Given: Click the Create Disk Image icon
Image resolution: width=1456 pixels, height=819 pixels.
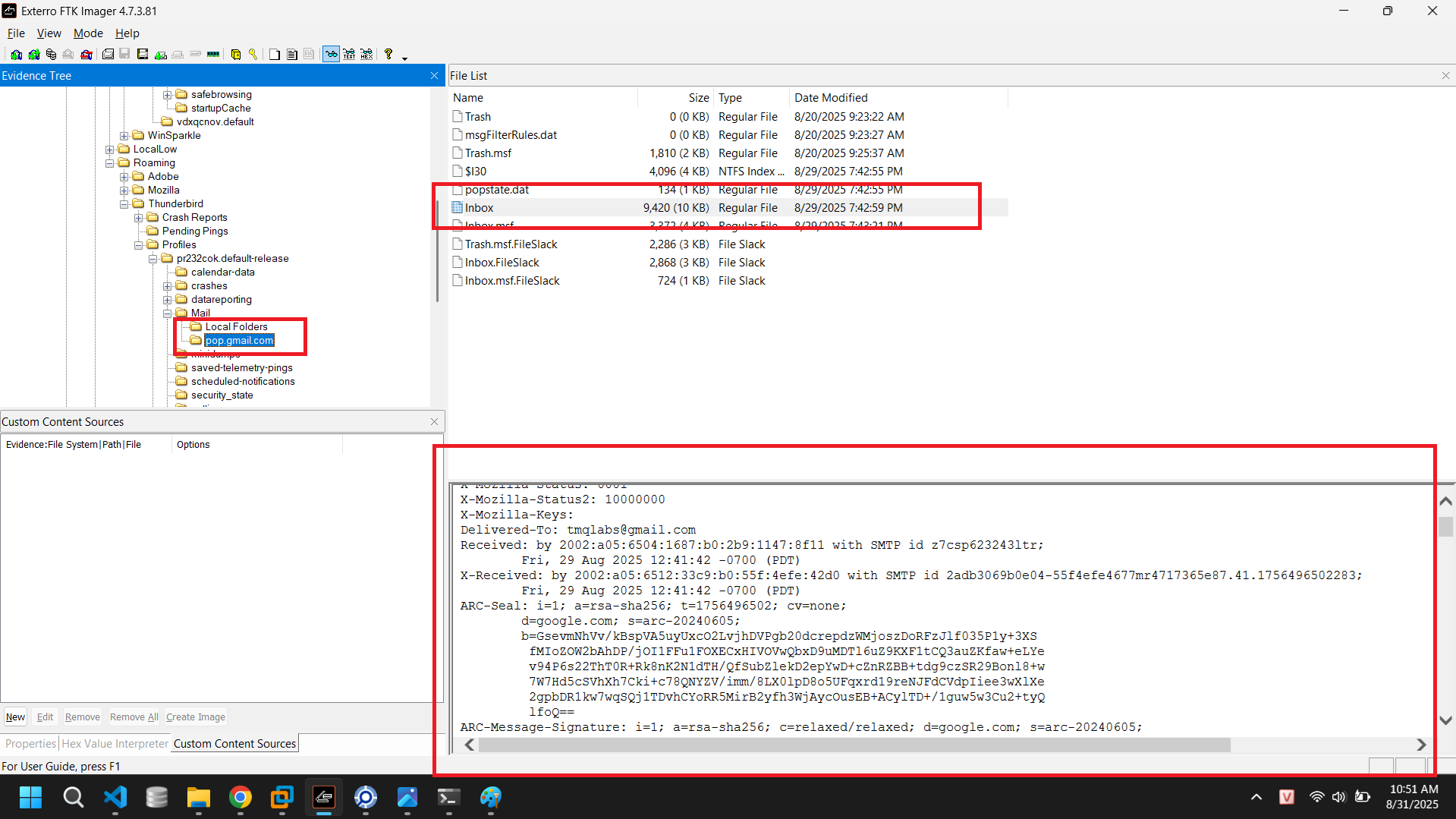Looking at the screenshot, I should [x=108, y=55].
